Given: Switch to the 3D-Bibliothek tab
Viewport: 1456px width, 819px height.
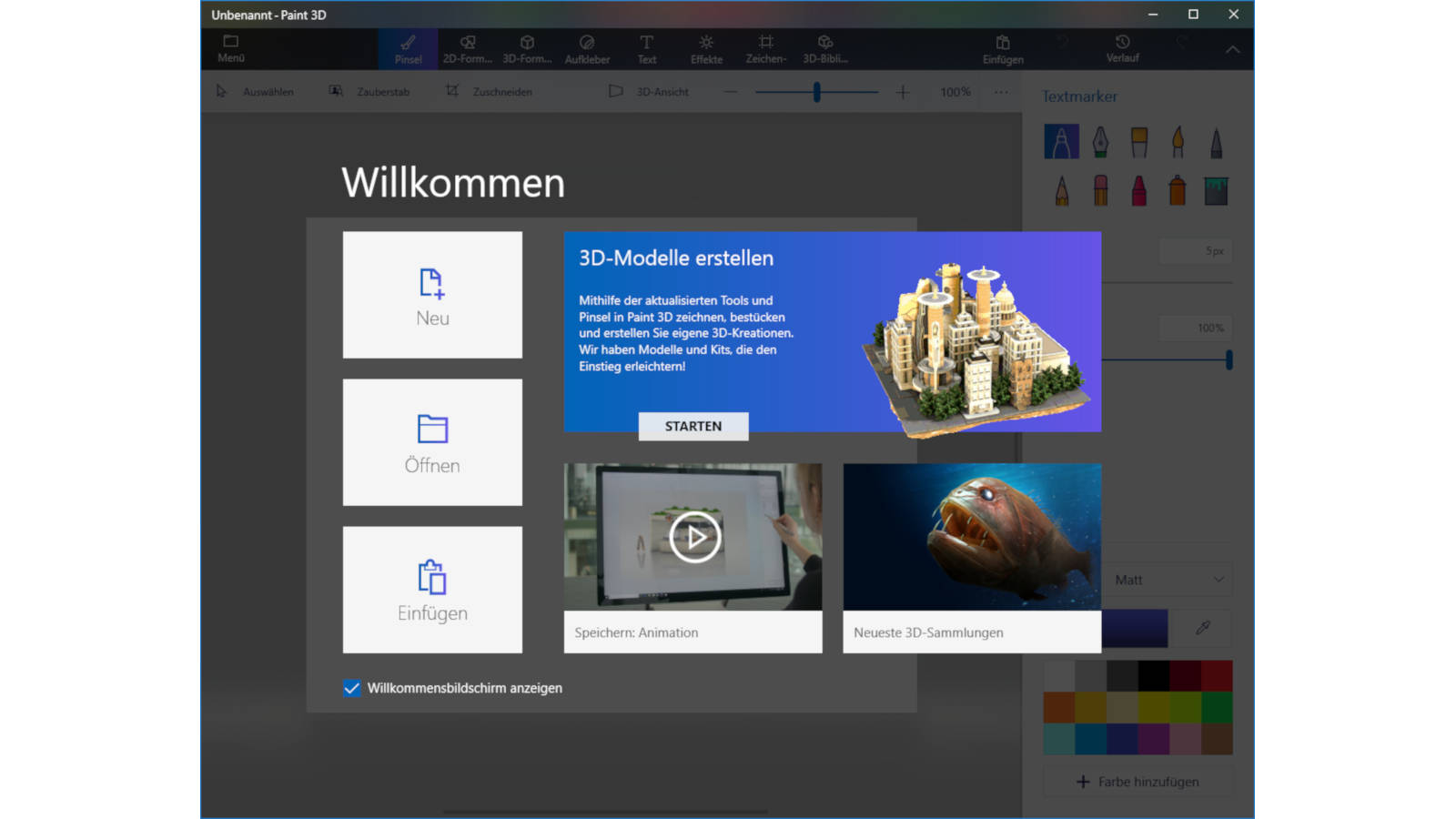Looking at the screenshot, I should [824, 49].
